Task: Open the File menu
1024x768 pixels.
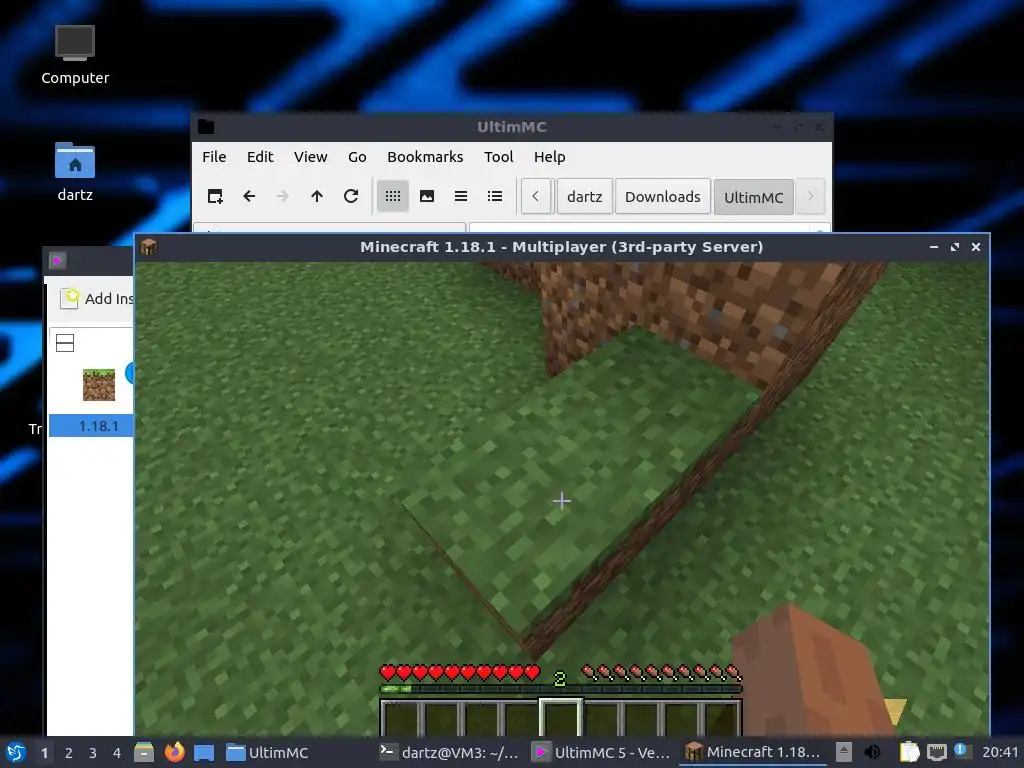Action: tap(214, 157)
